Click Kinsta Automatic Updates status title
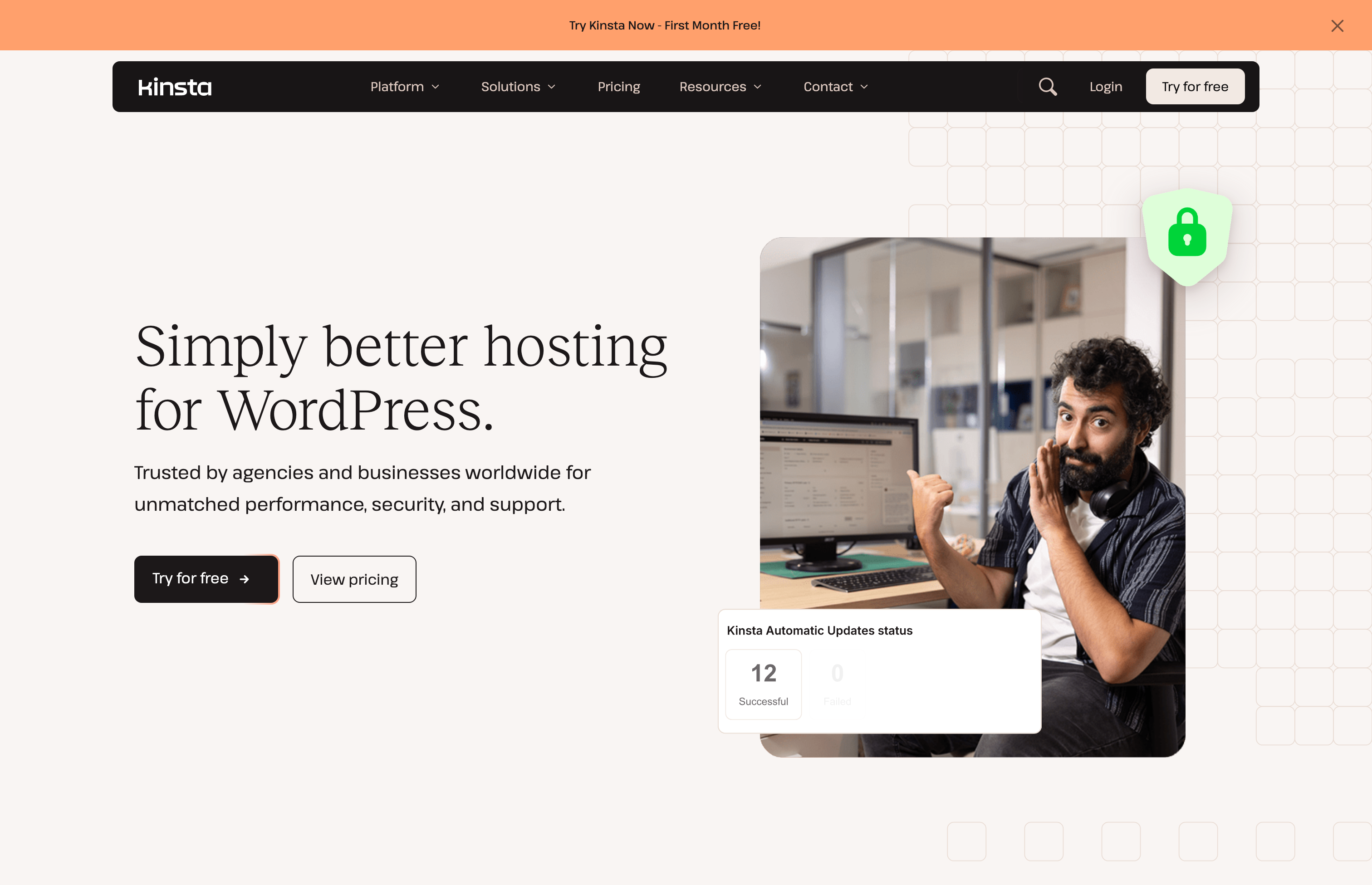This screenshot has height=885, width=1372. [x=819, y=631]
